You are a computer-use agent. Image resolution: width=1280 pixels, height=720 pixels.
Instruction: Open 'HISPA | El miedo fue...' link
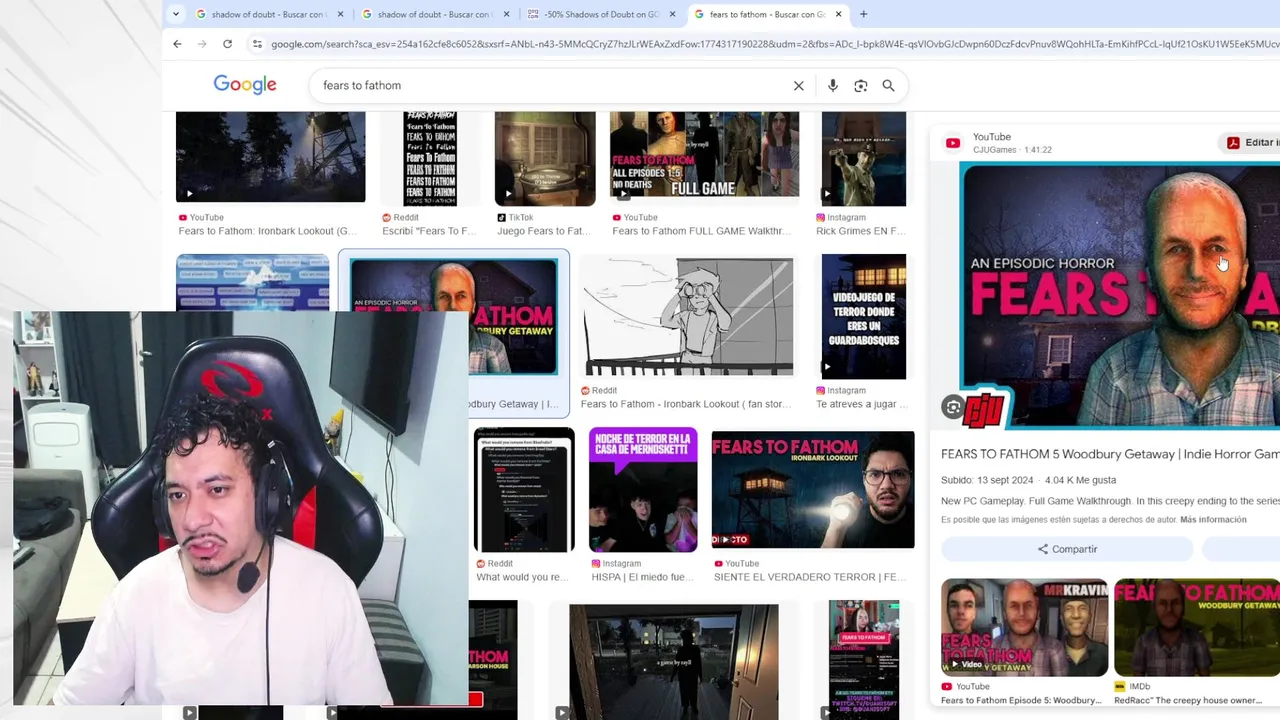click(x=642, y=577)
